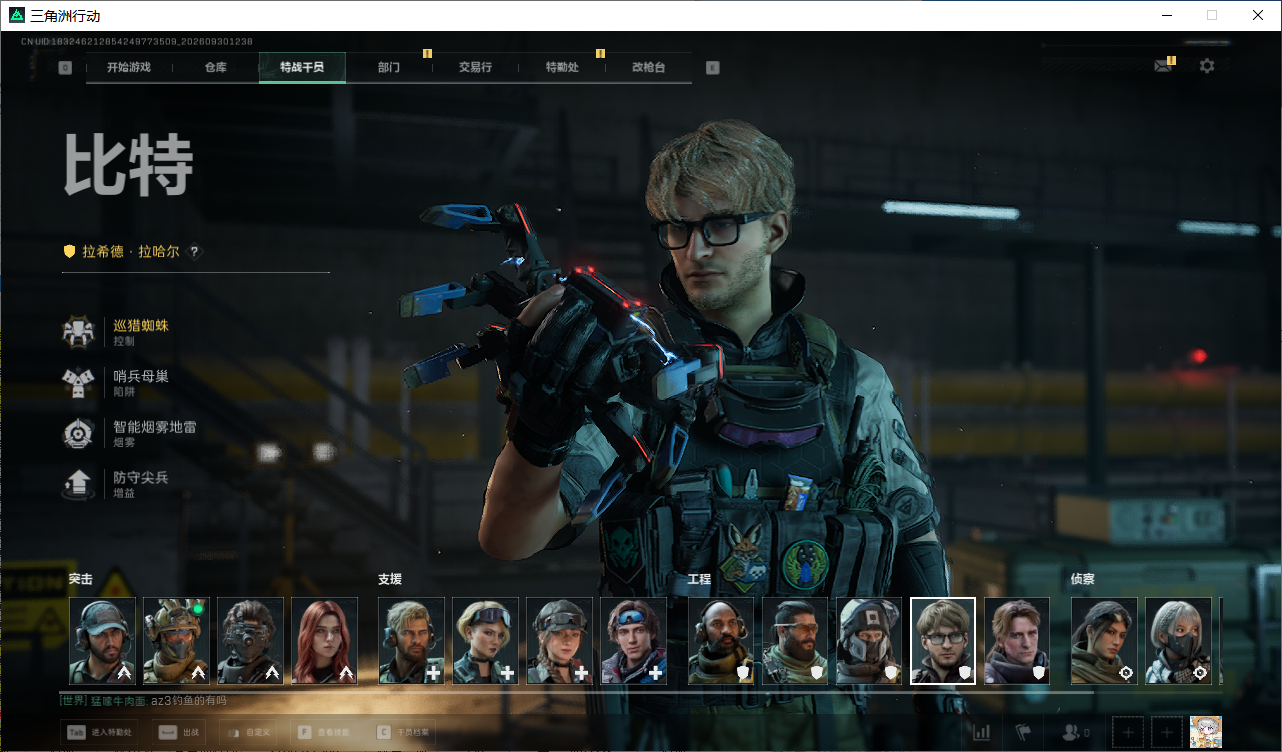This screenshot has width=1282, height=752.
Task: Open the 干员档案 button
Action: pos(404,733)
